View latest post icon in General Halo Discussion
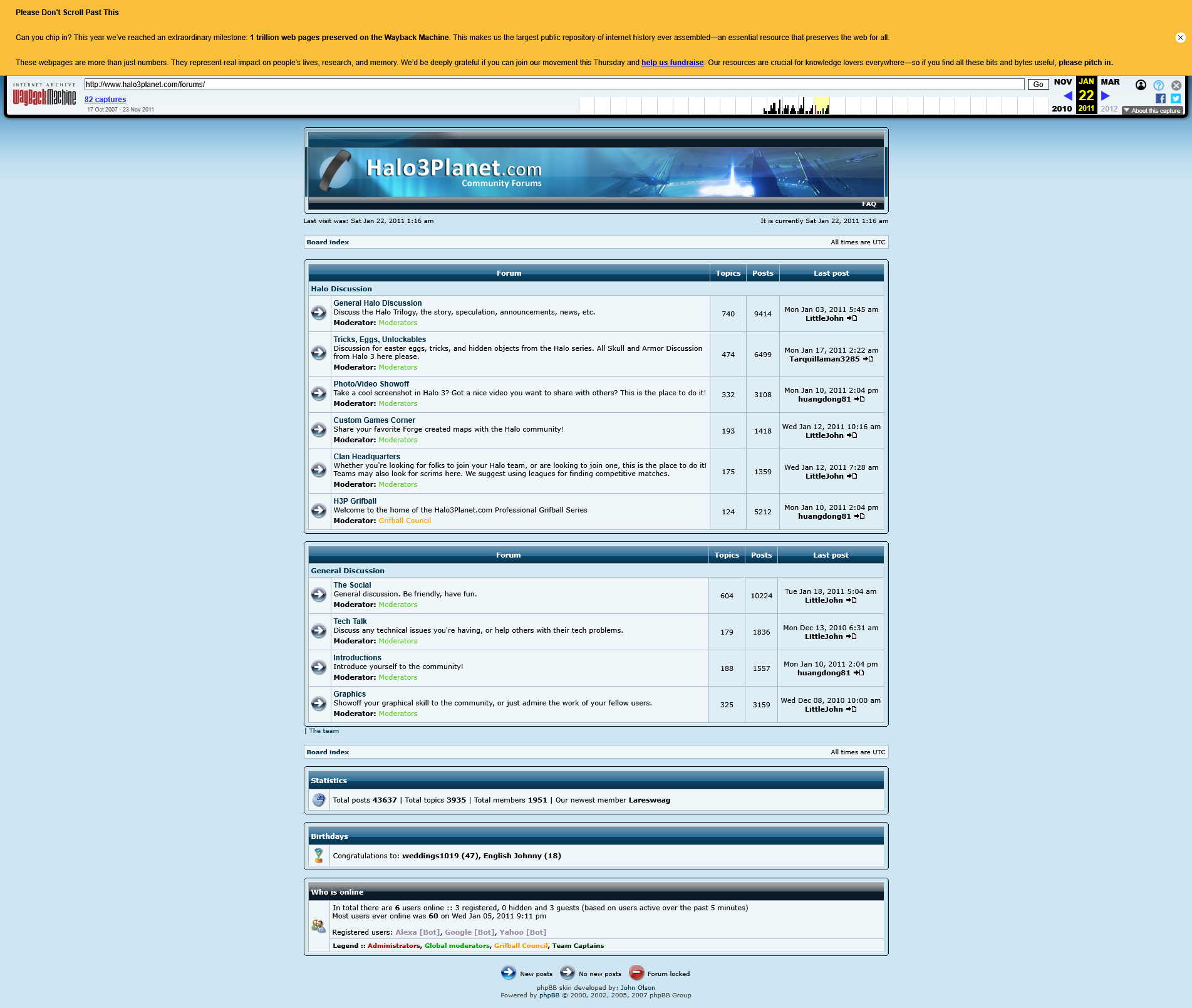The image size is (1192, 1008). [852, 318]
